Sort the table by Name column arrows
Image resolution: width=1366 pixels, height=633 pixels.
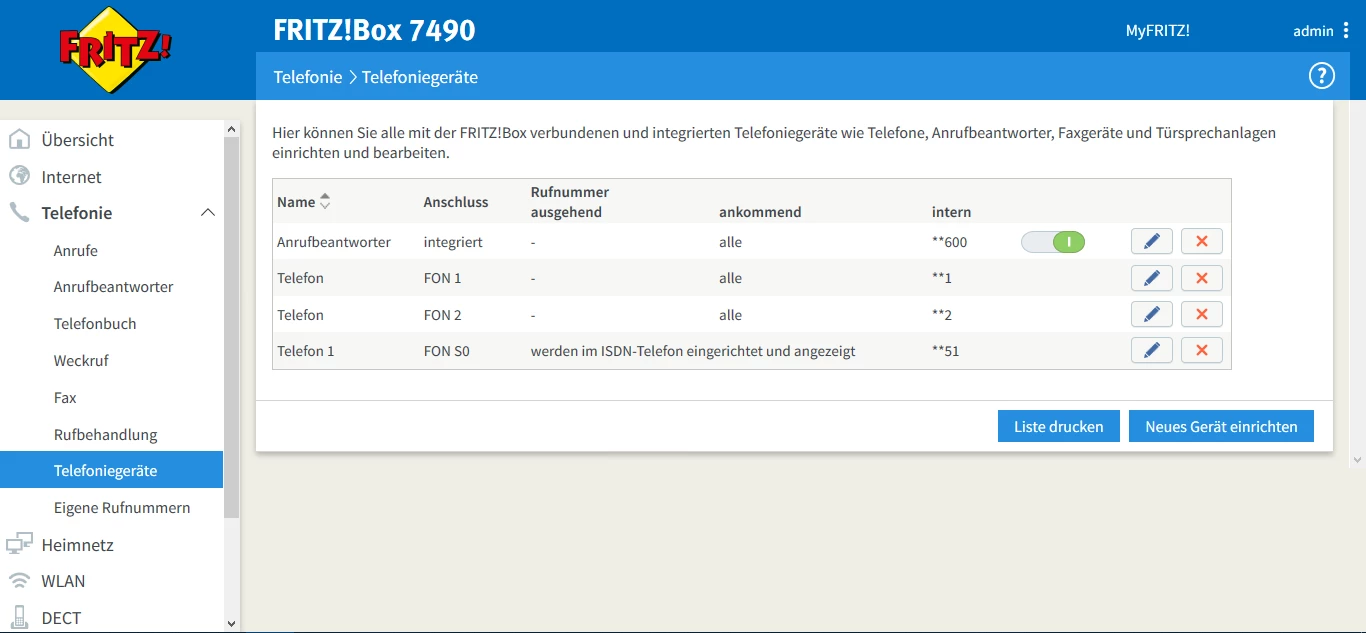(325, 202)
